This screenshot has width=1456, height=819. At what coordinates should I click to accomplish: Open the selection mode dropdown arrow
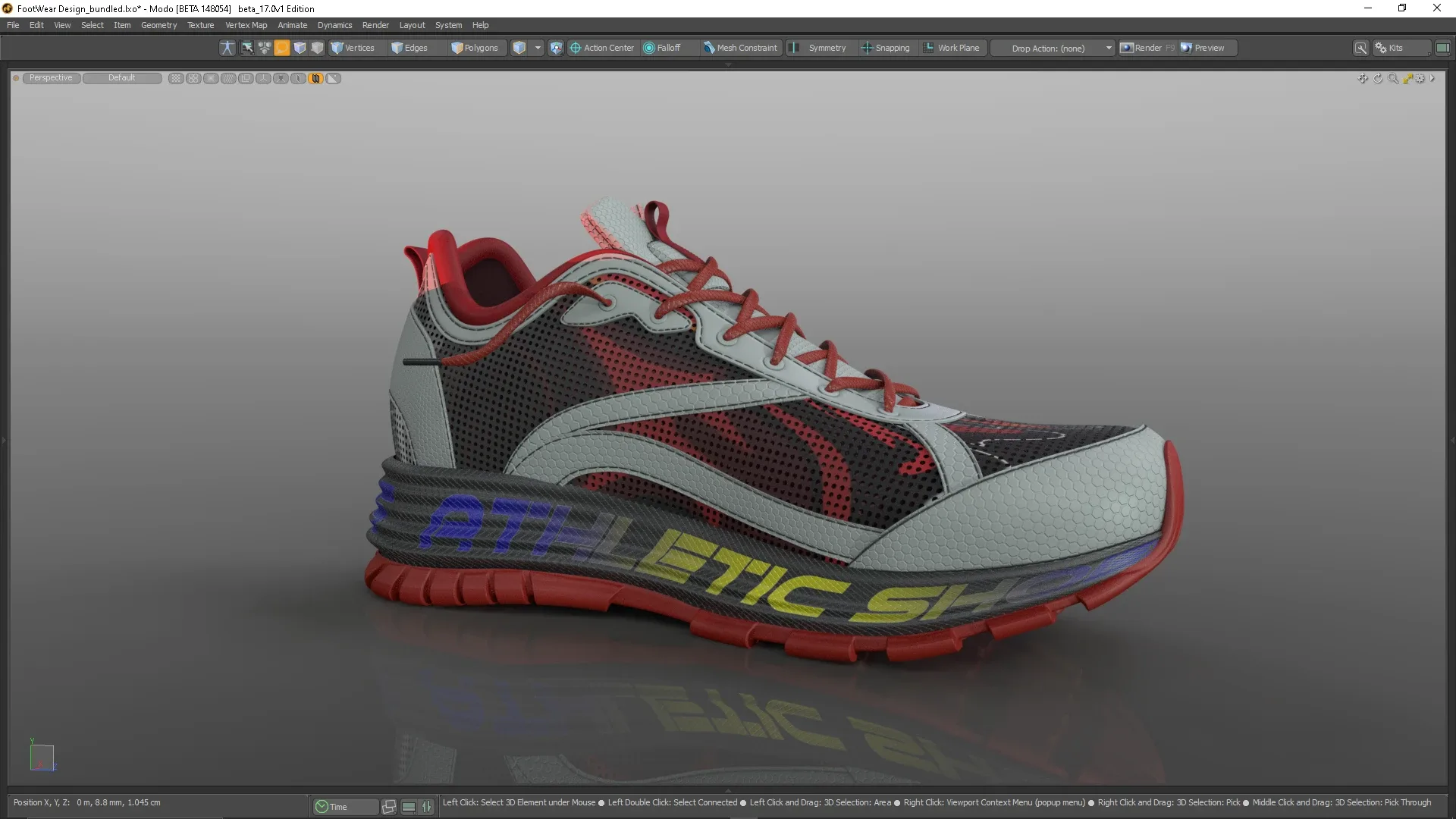(x=538, y=48)
